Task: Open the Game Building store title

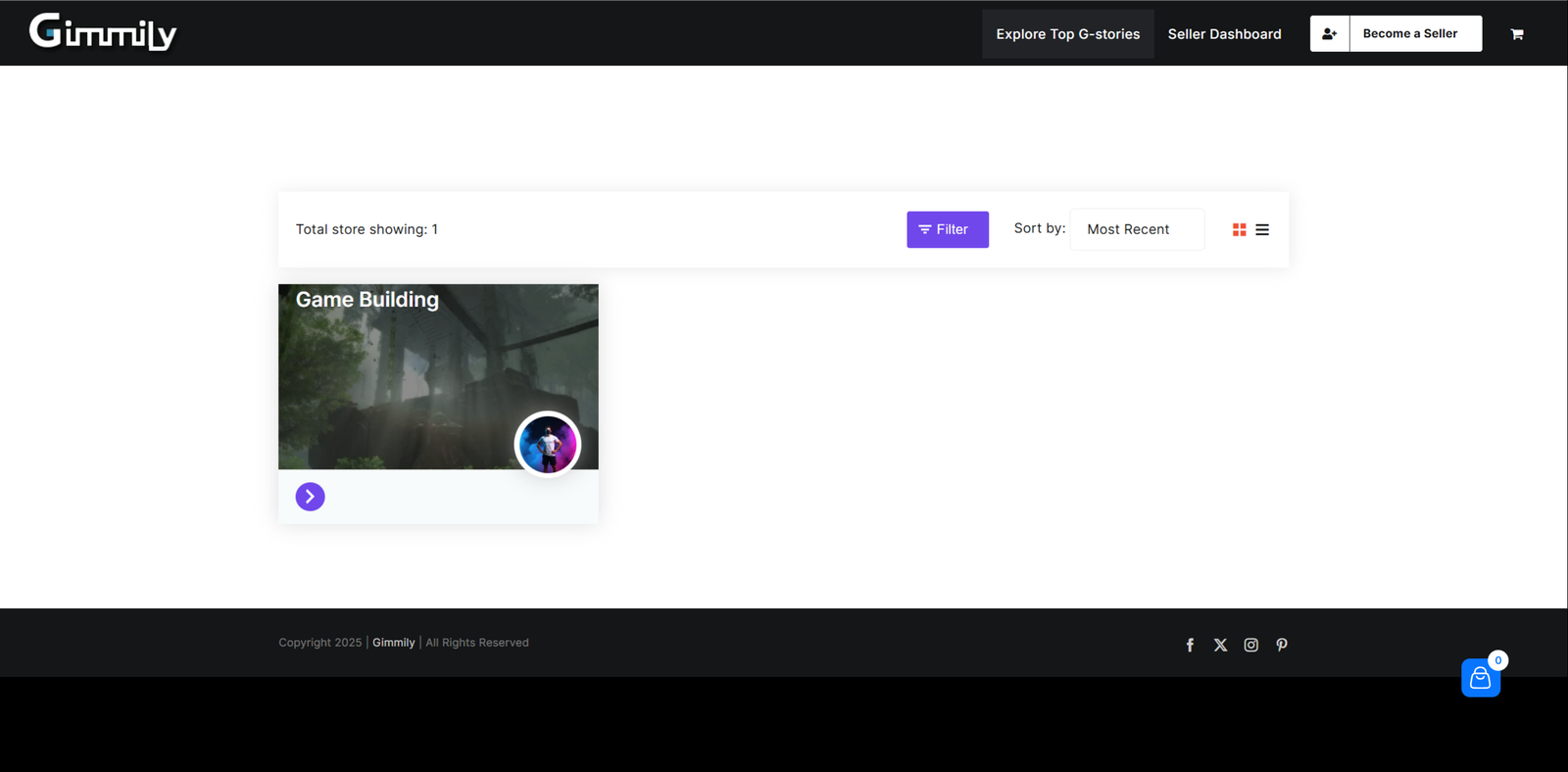Action: click(367, 300)
